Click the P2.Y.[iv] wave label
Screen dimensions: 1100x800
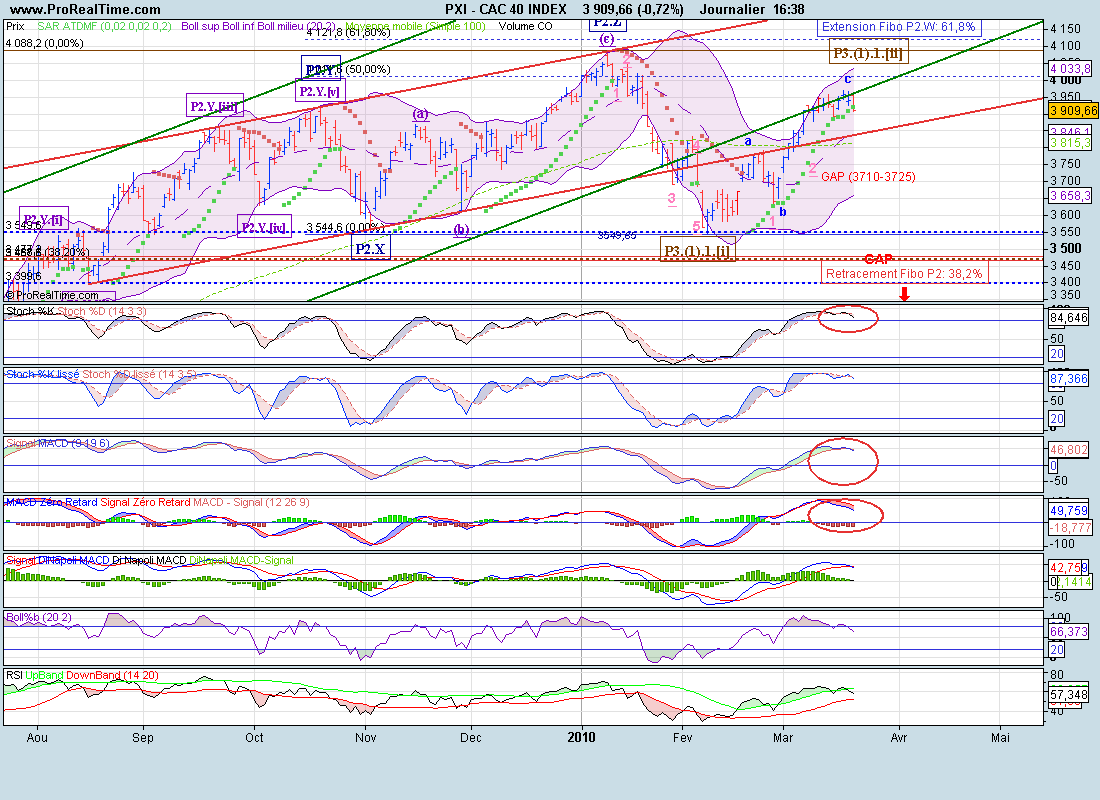(264, 227)
